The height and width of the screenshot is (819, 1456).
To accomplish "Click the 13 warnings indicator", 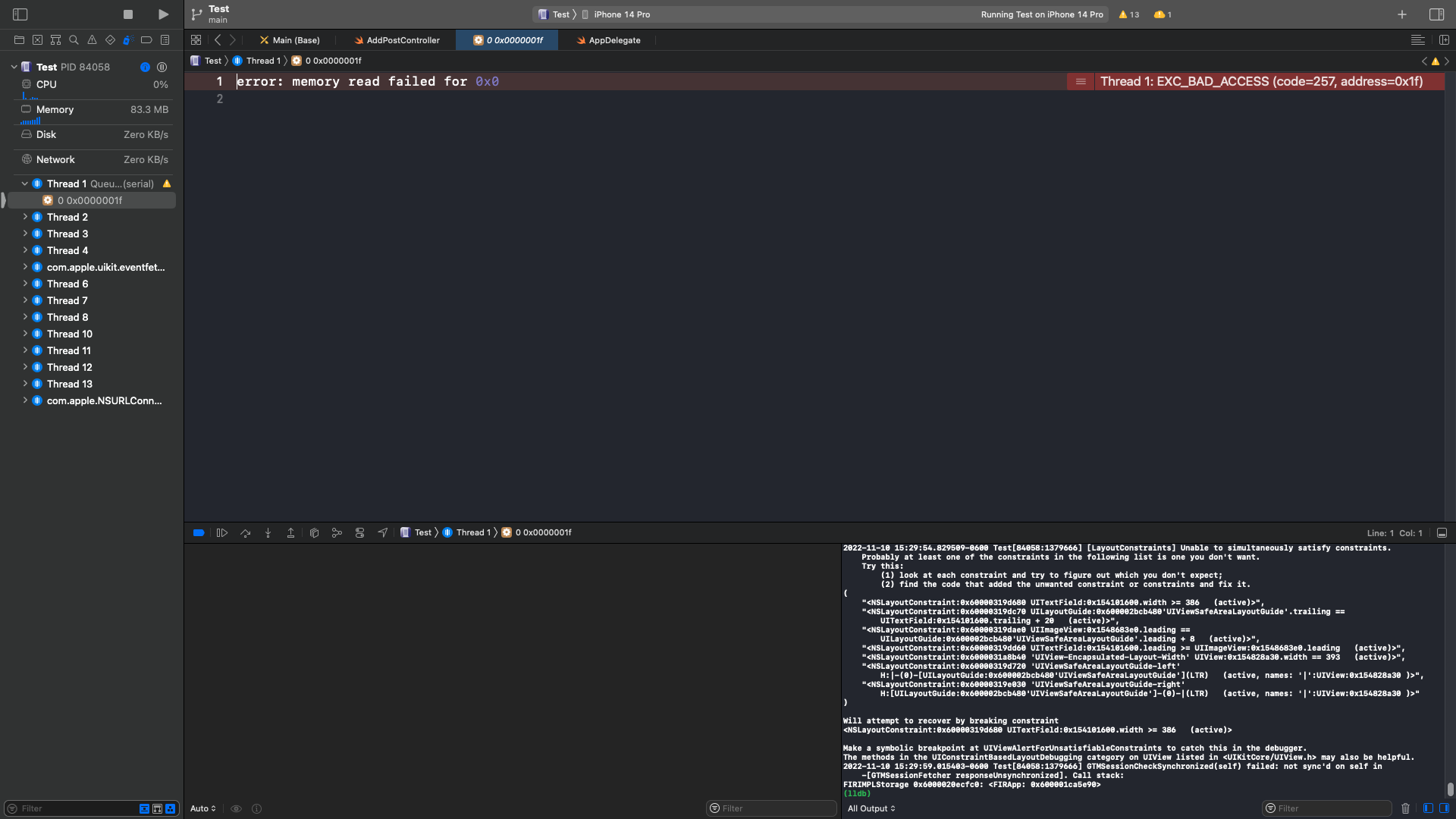I will [x=1129, y=14].
